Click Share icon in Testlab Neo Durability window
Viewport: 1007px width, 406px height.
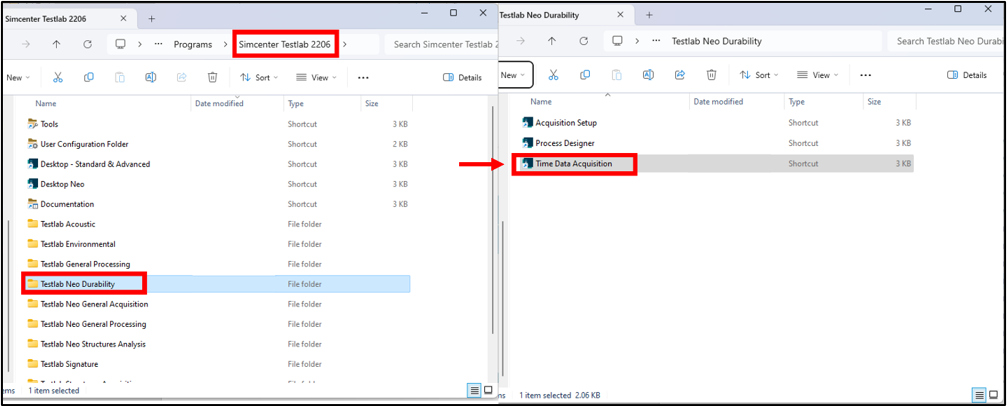679,75
